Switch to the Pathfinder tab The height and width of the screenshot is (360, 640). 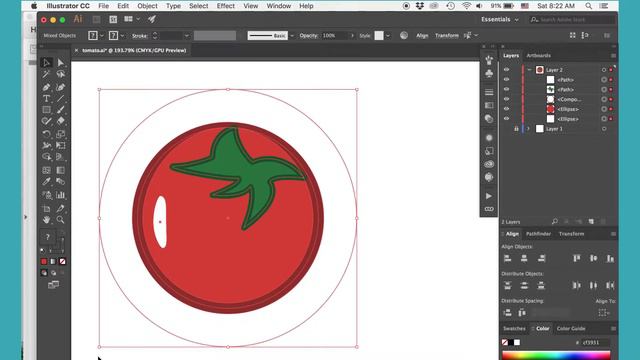(x=538, y=234)
